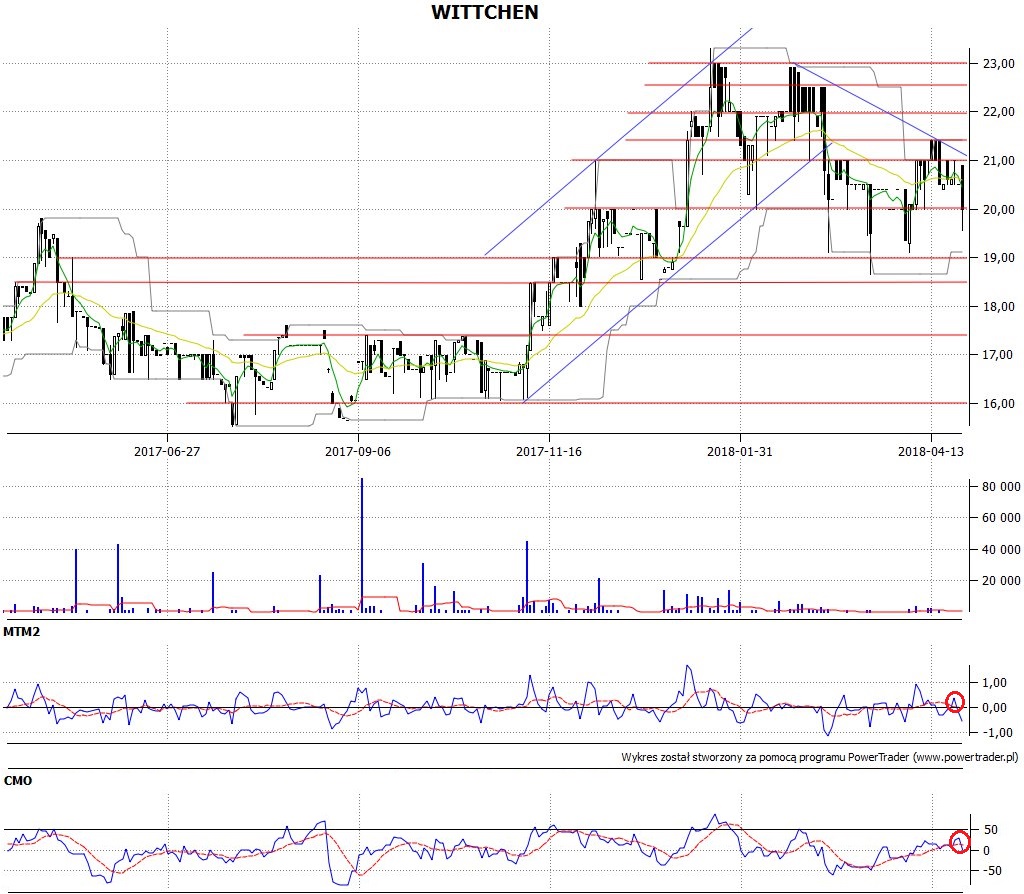Click the 60 000 volume axis label
This screenshot has width=1024, height=894.
(x=1001, y=518)
